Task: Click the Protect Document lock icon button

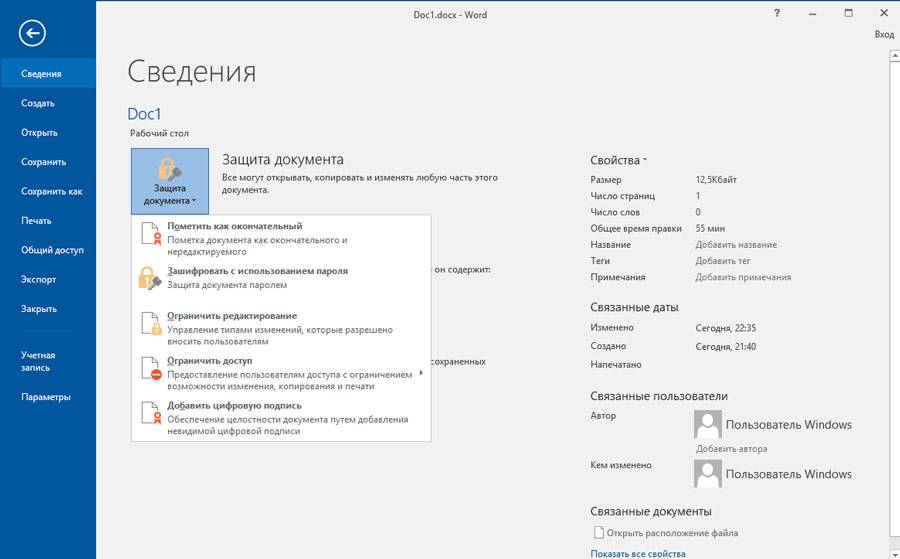Action: 170,181
